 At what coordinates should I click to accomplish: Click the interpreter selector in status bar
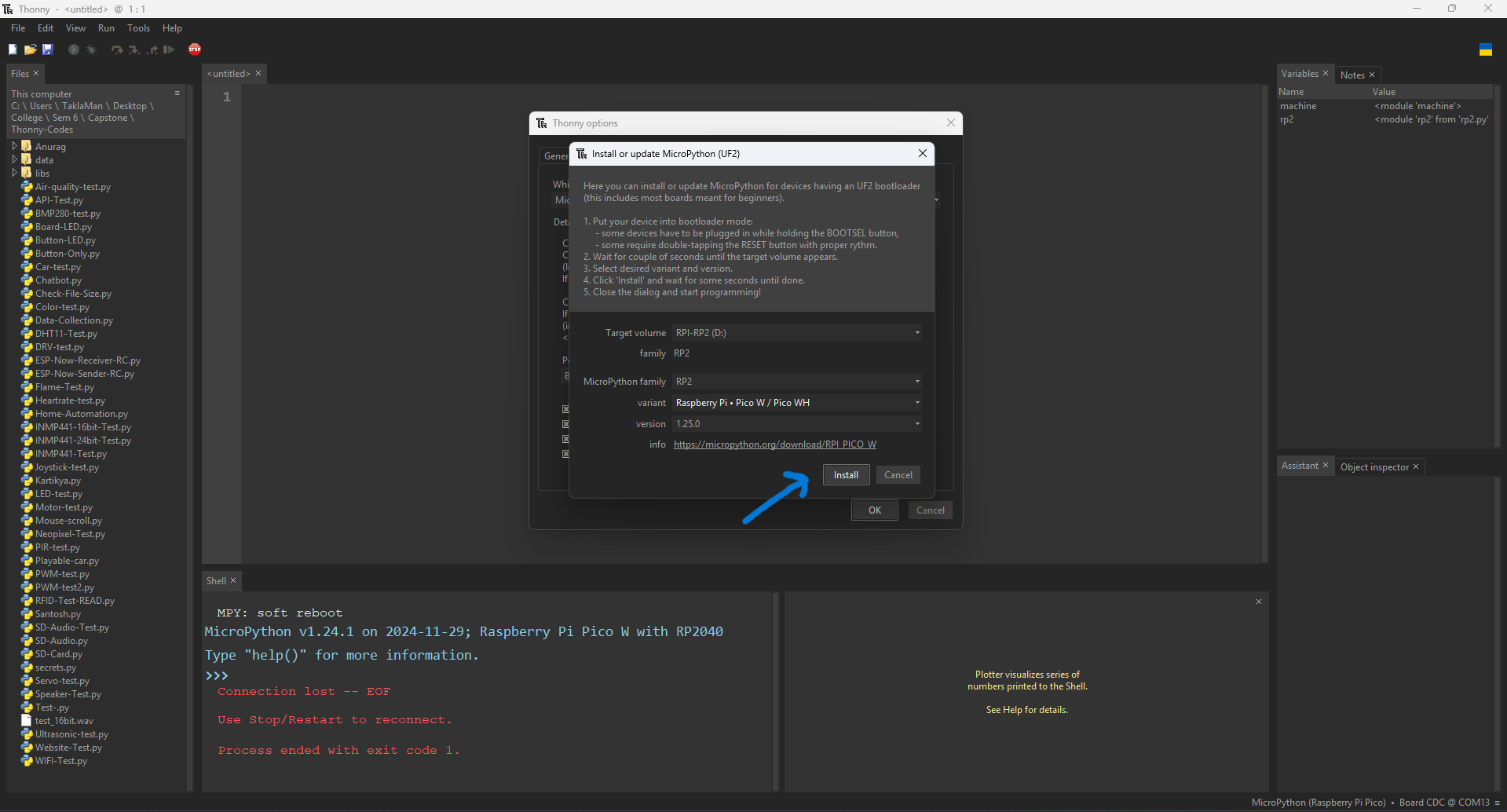pyautogui.click(x=1370, y=803)
